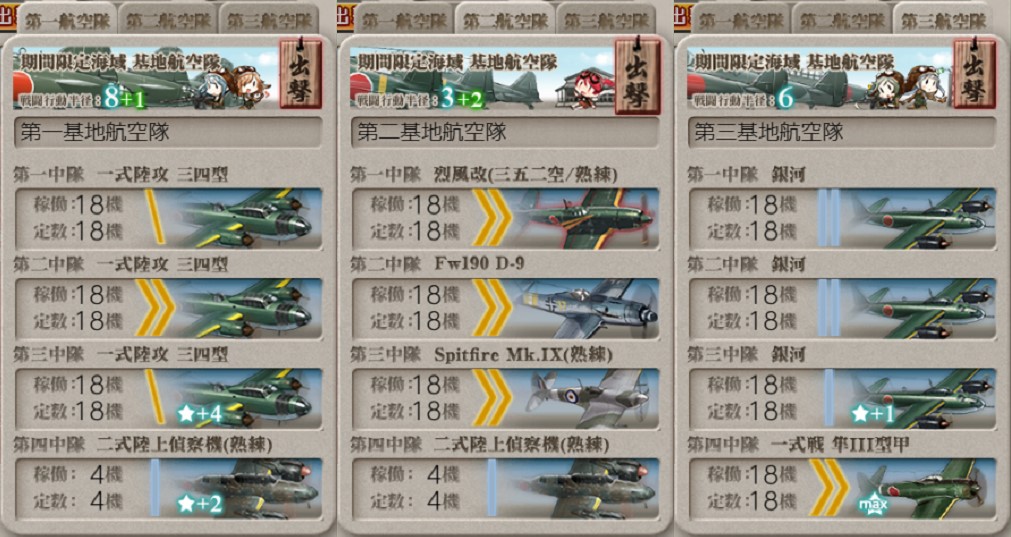Screen dimensions: 1011x537
Task: Toggle 出撃 sortie tag on second air corps
Action: coord(638,76)
